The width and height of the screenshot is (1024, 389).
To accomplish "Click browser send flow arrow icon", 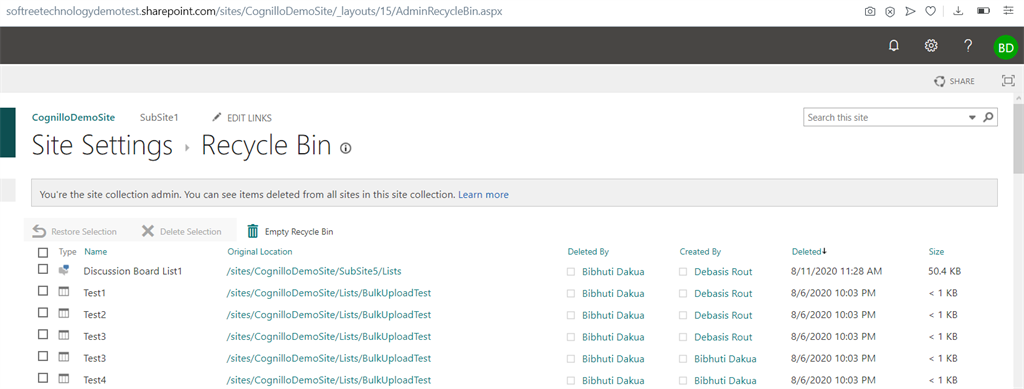I will (x=910, y=12).
